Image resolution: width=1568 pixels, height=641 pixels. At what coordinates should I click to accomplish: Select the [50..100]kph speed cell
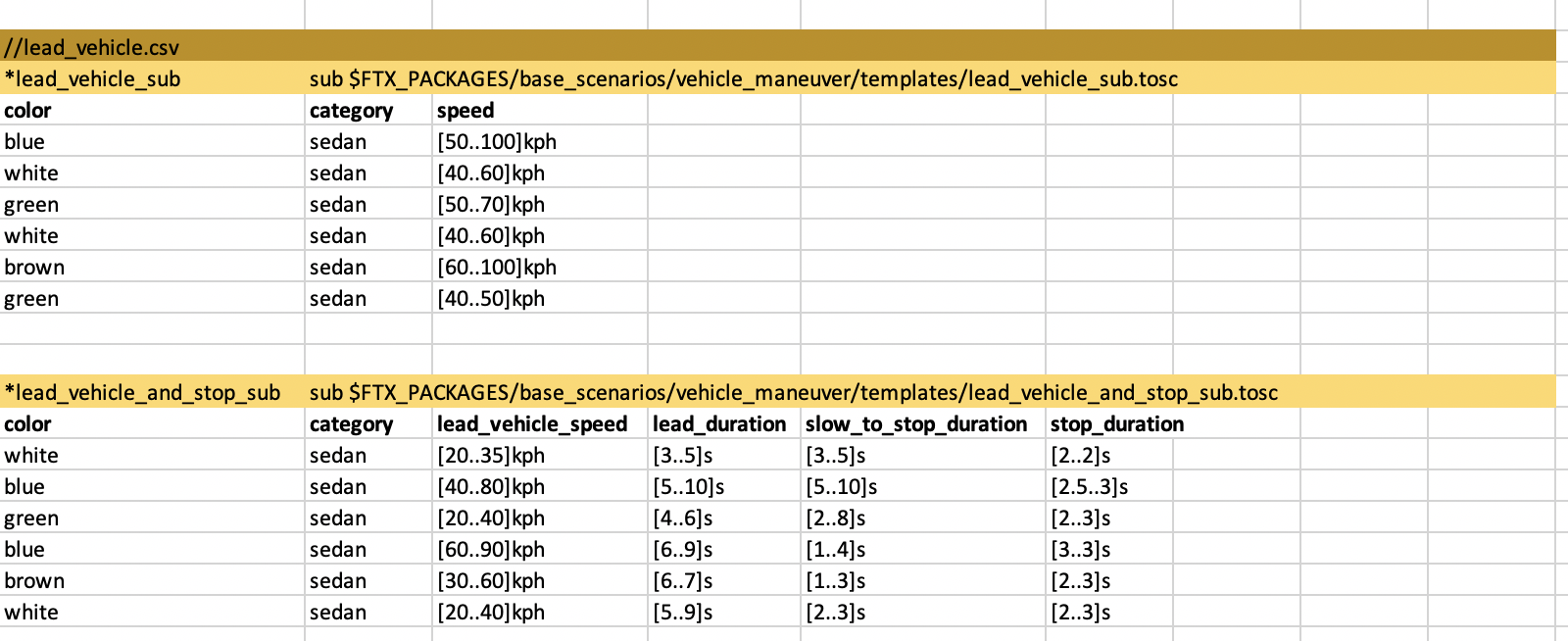pos(497,142)
